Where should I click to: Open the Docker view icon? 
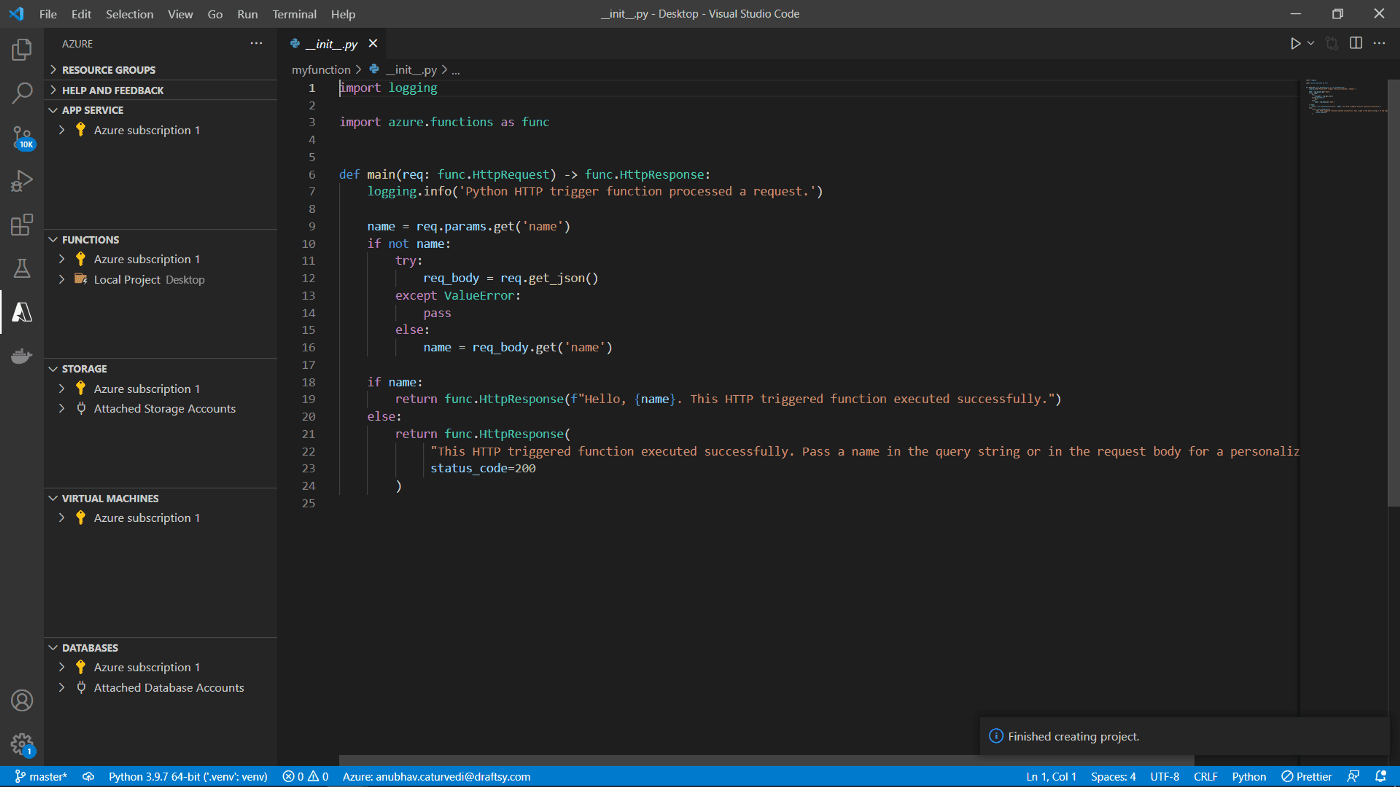[22, 356]
